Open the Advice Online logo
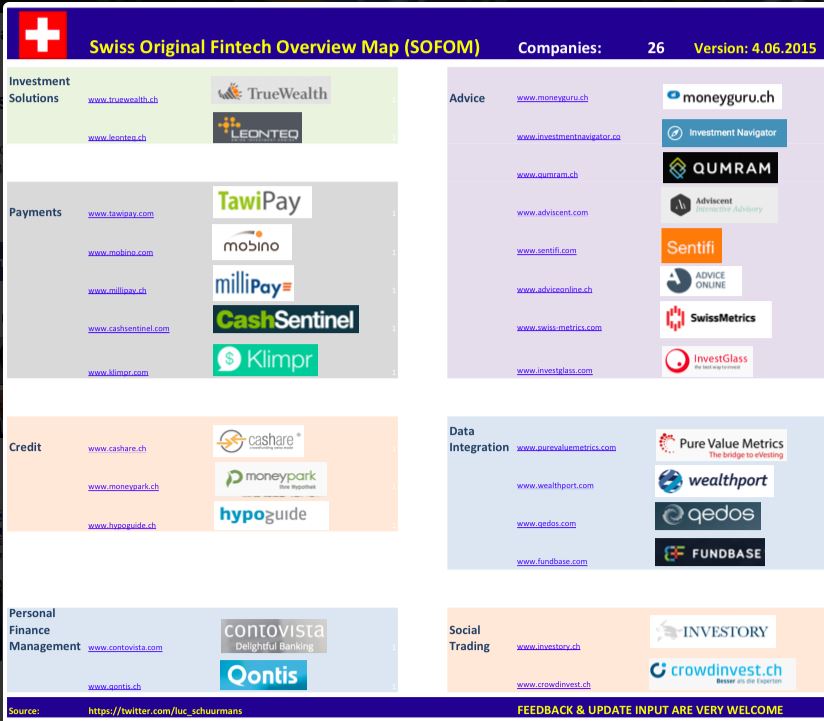Screen dimensions: 824x721 701,280
